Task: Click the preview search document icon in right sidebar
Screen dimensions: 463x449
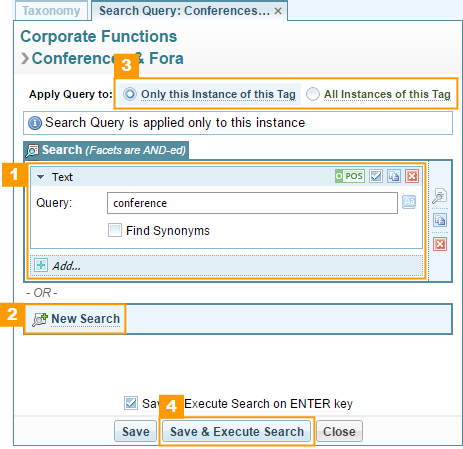Action: (440, 196)
